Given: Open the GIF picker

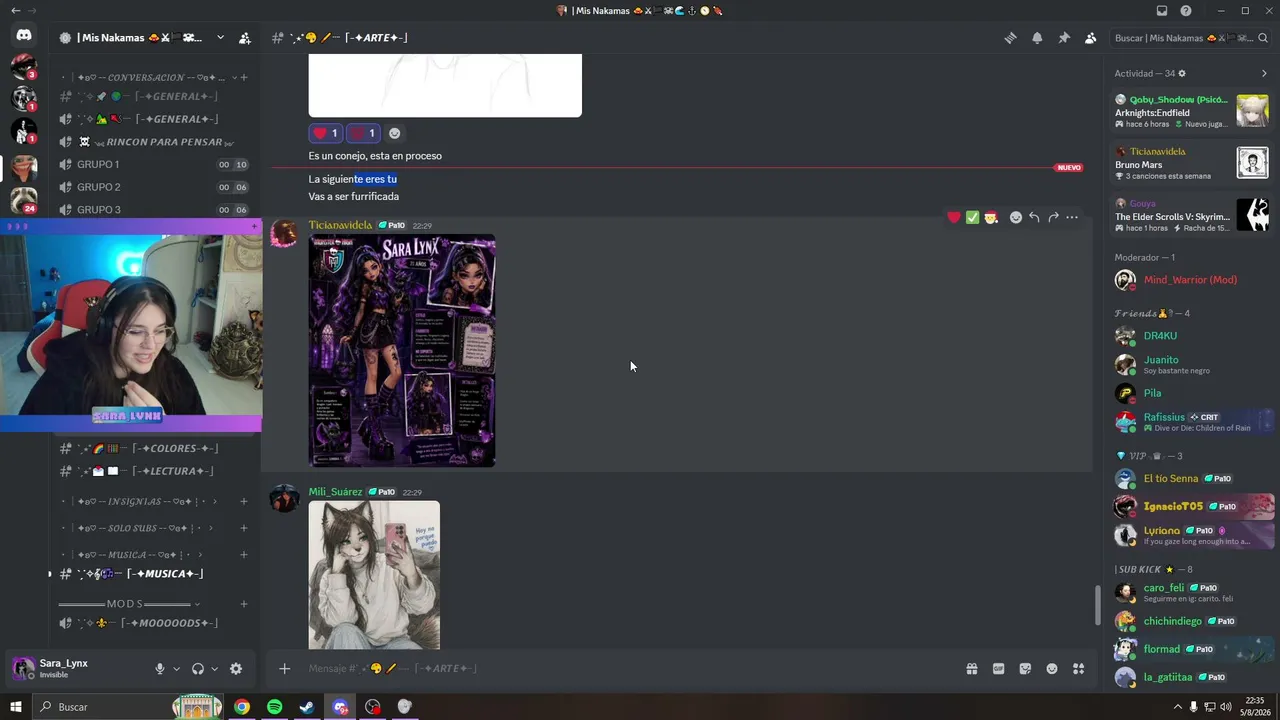Looking at the screenshot, I should (x=998, y=669).
